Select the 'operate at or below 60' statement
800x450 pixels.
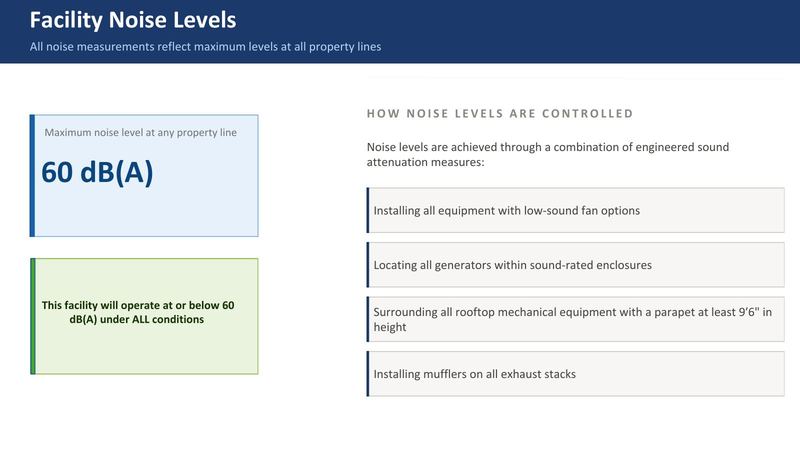click(x=138, y=312)
